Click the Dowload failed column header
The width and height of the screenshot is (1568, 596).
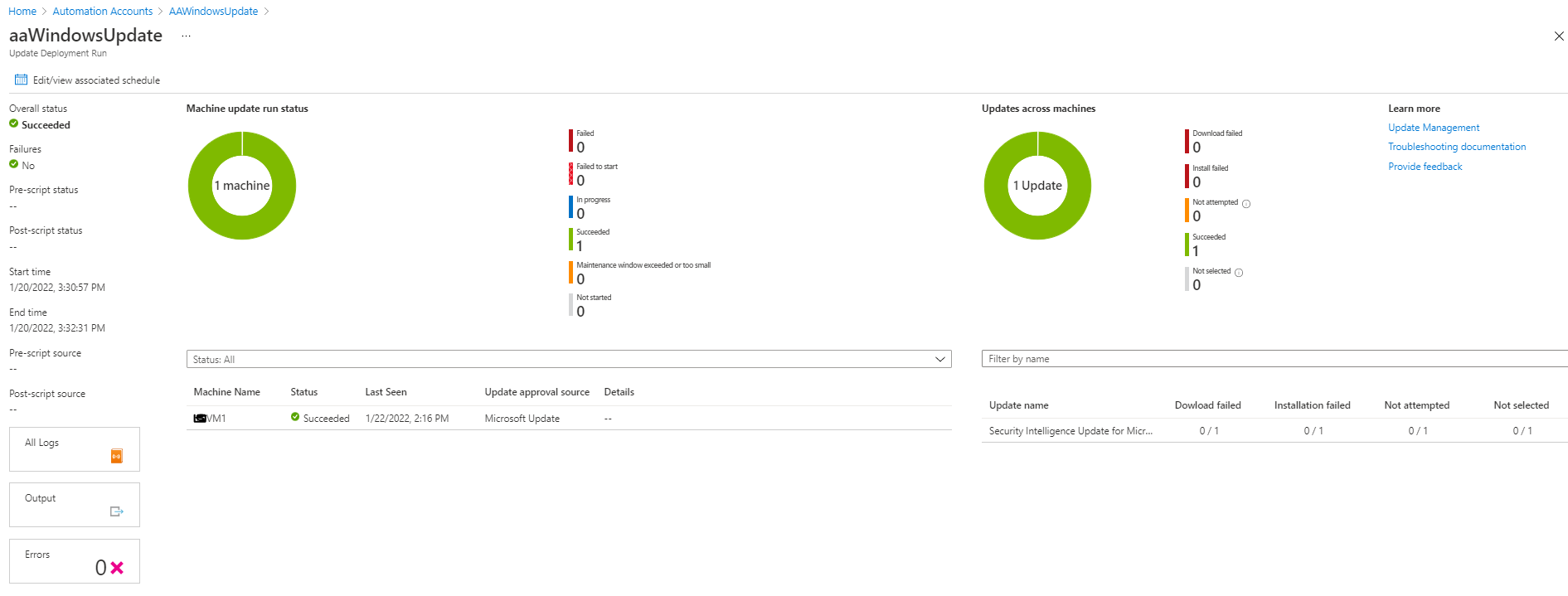coord(1208,405)
